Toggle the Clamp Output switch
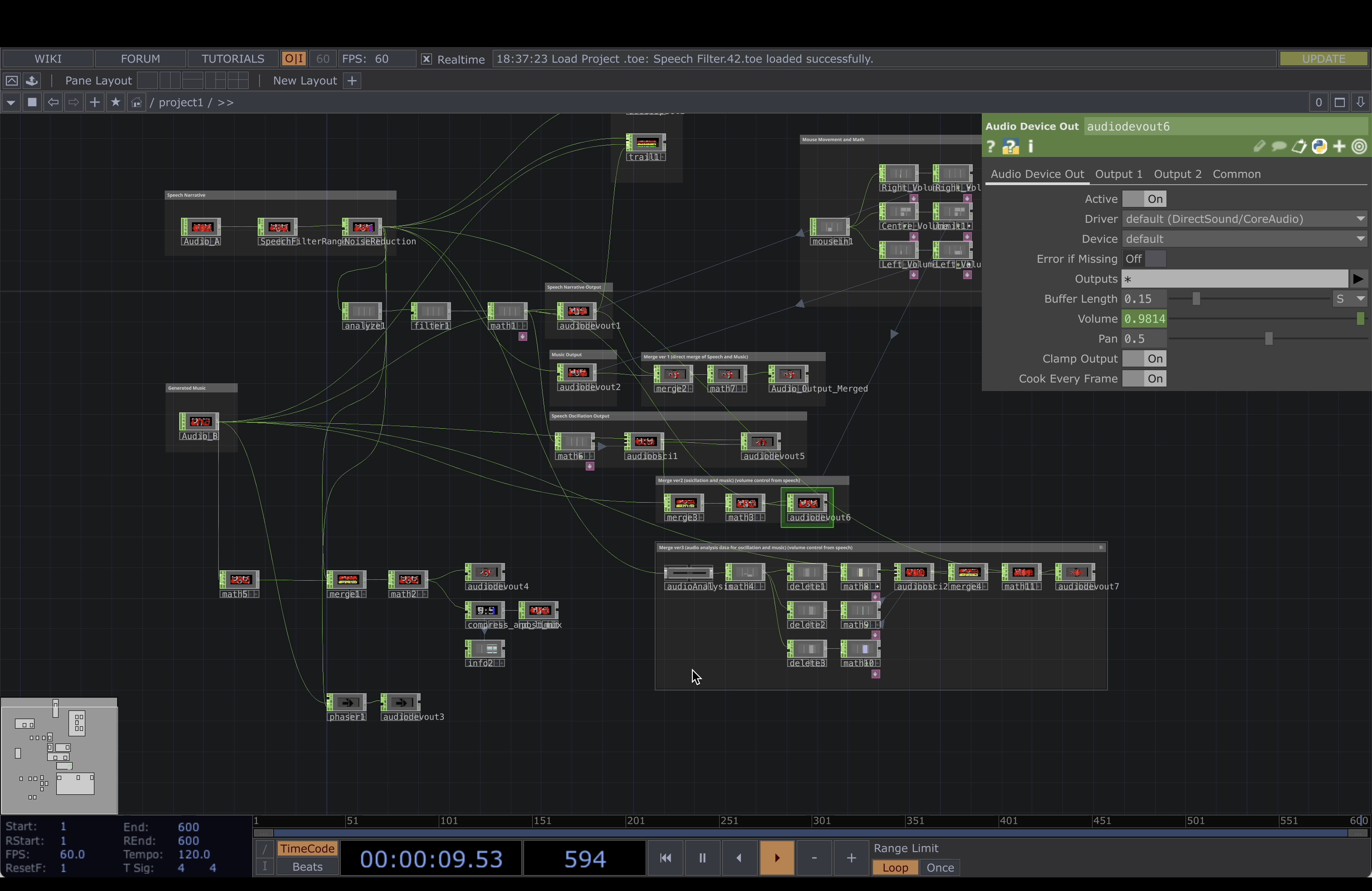Viewport: 1372px width, 891px height. (1144, 359)
